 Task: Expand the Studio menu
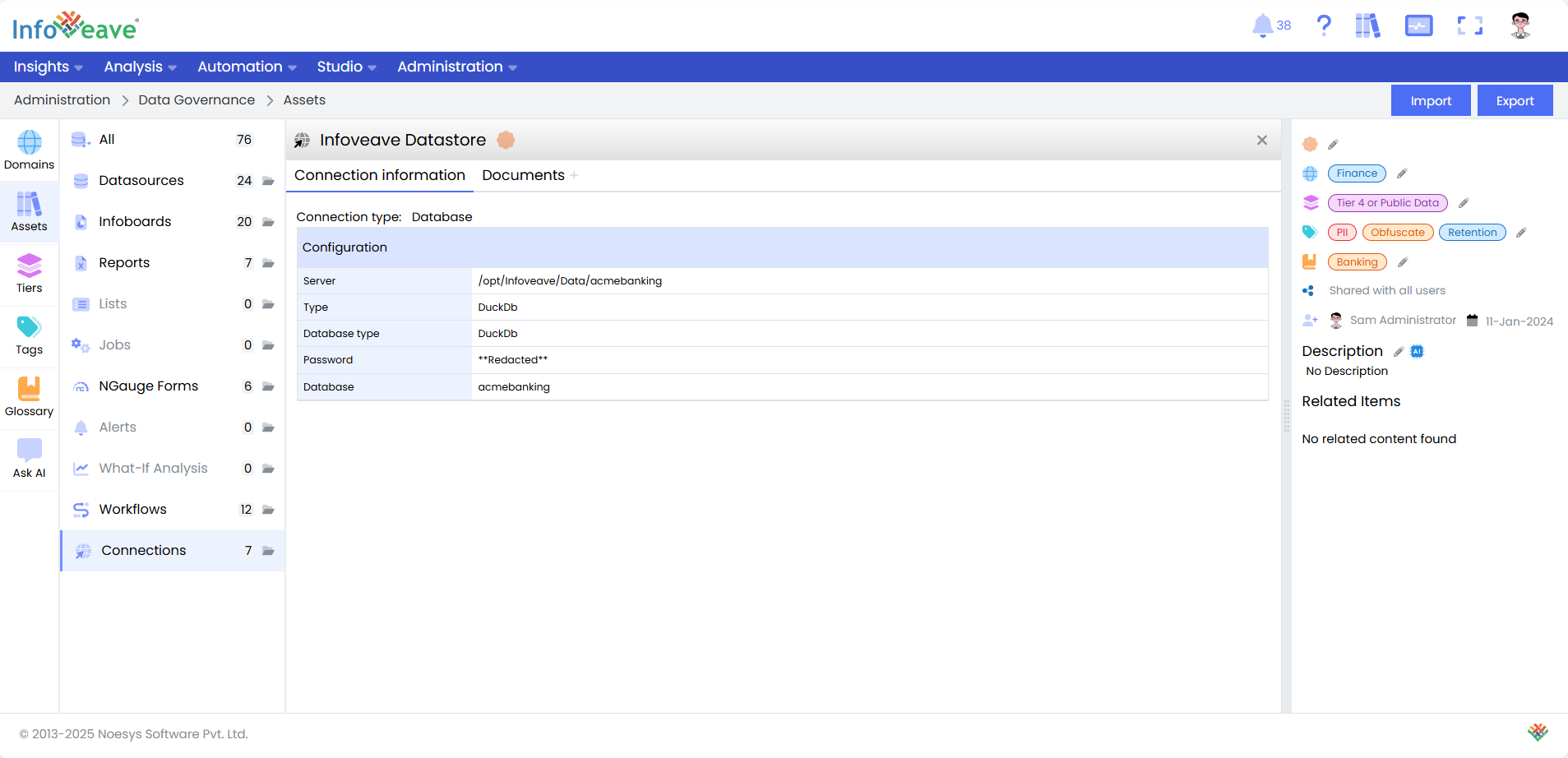346,67
